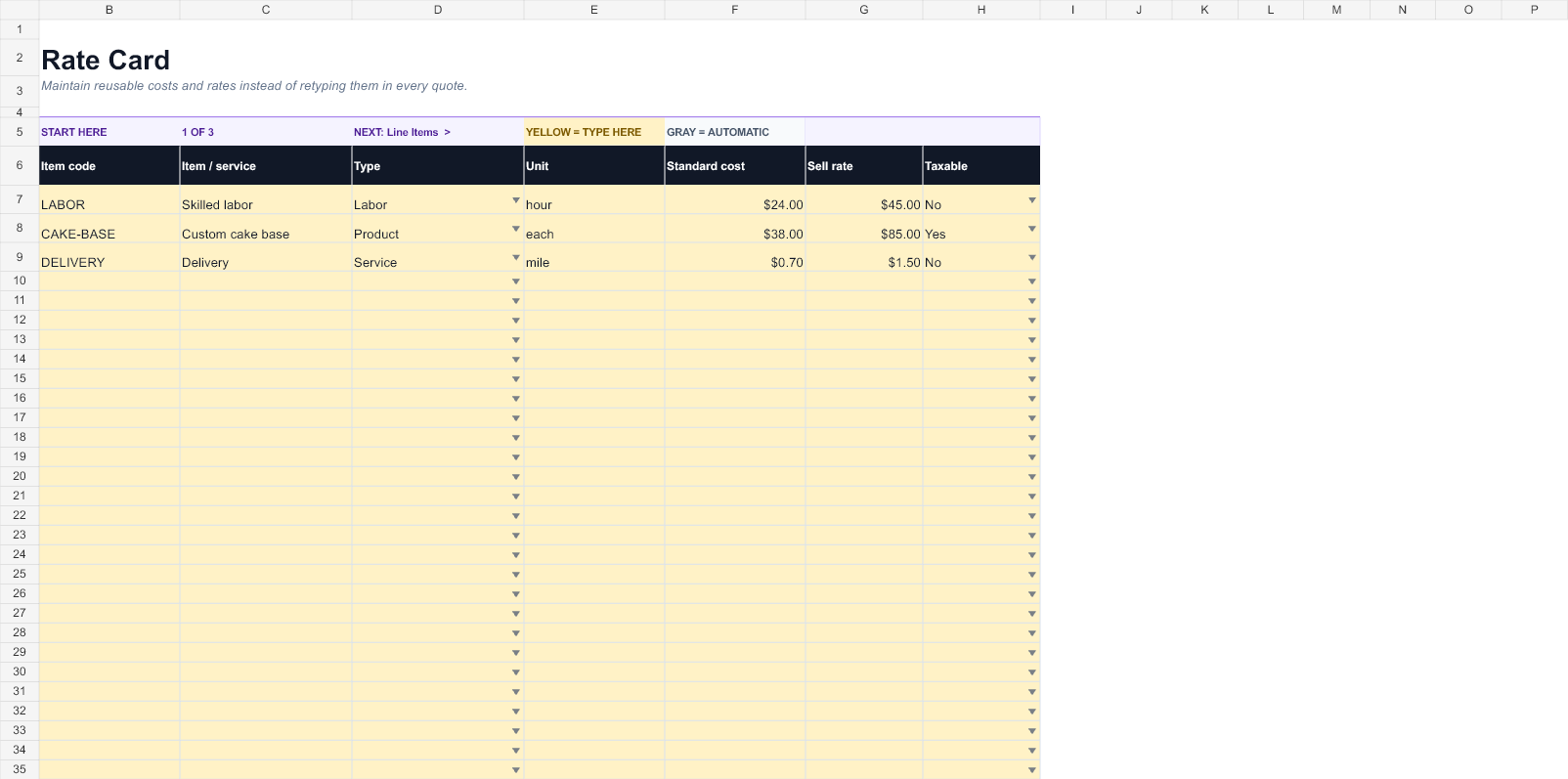The width and height of the screenshot is (1568, 779).
Task: Select row 7 header
Action: (x=20, y=199)
